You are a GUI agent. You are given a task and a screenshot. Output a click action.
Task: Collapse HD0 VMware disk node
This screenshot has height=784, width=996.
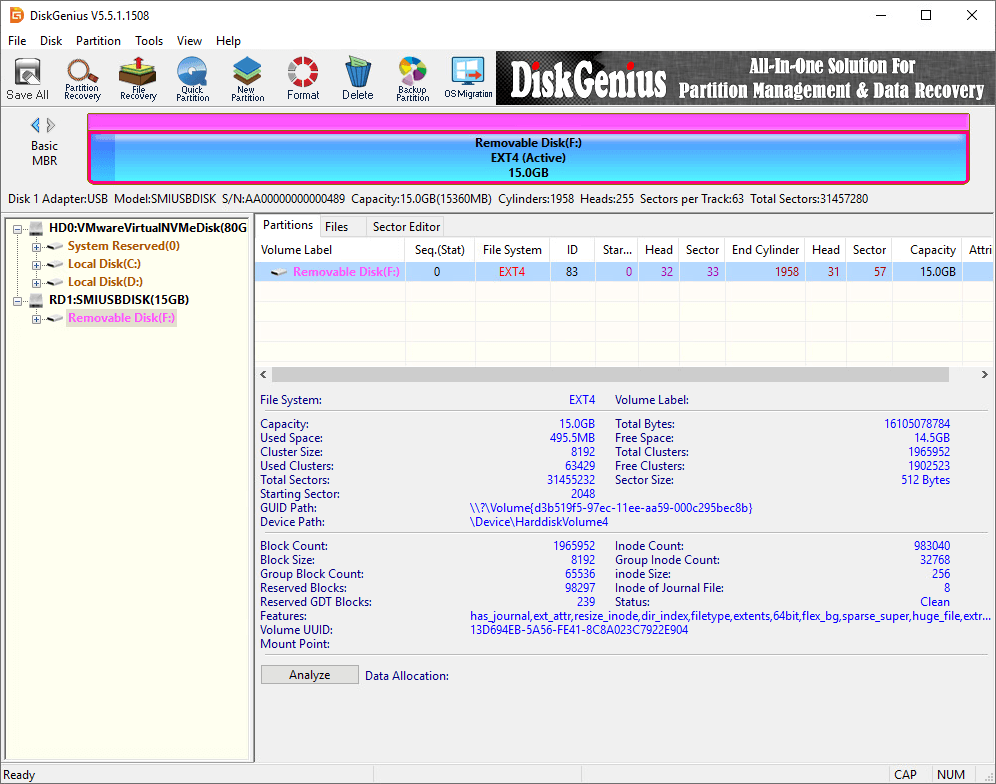point(18,229)
